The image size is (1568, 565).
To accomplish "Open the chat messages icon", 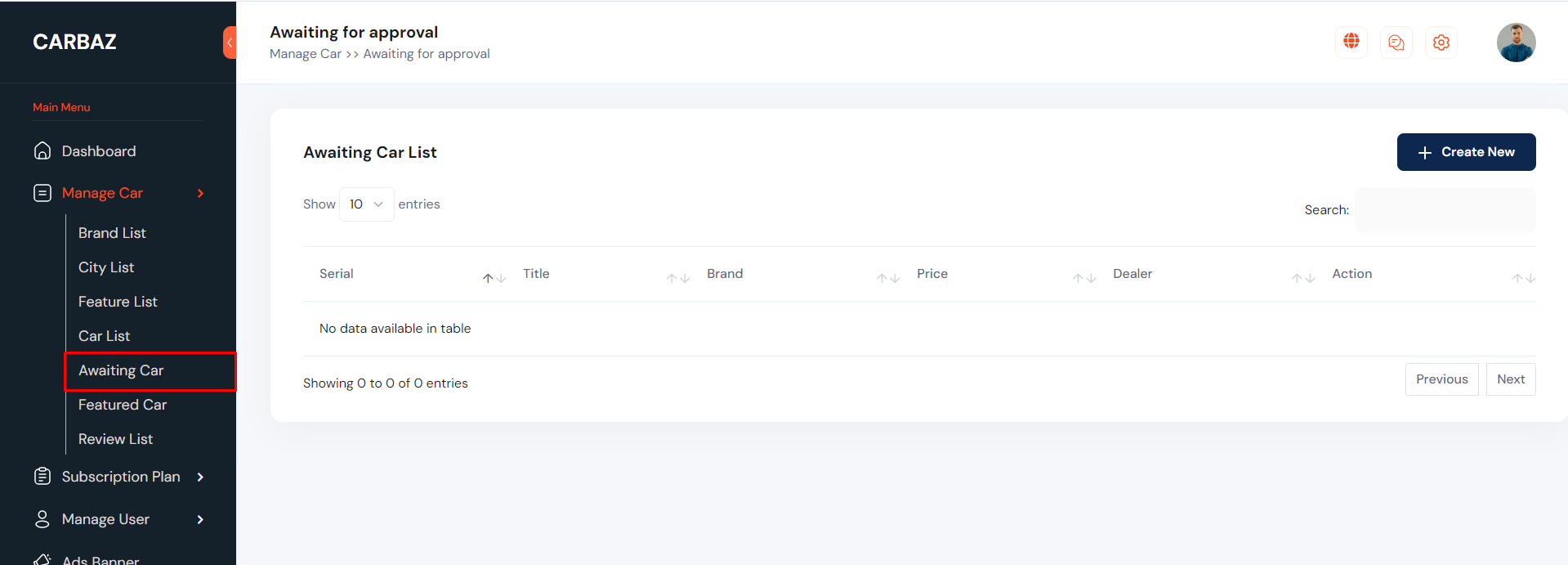I will click(x=1396, y=42).
